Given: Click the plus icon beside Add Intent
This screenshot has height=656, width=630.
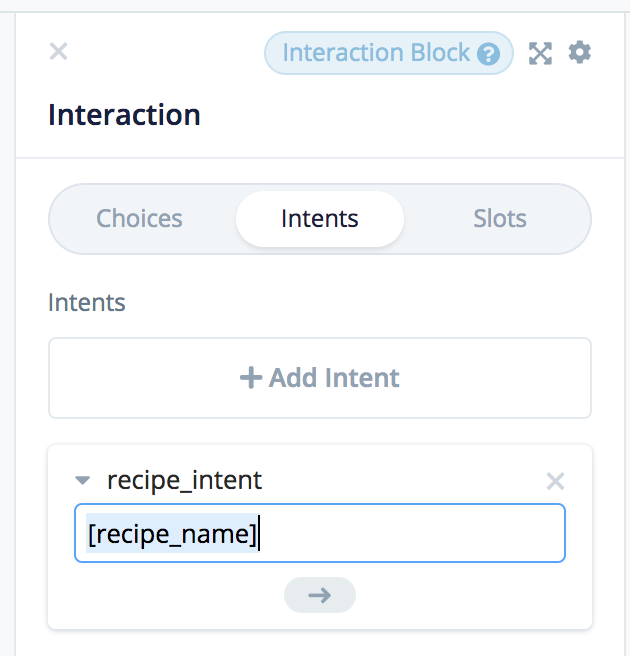Looking at the screenshot, I should coord(250,378).
